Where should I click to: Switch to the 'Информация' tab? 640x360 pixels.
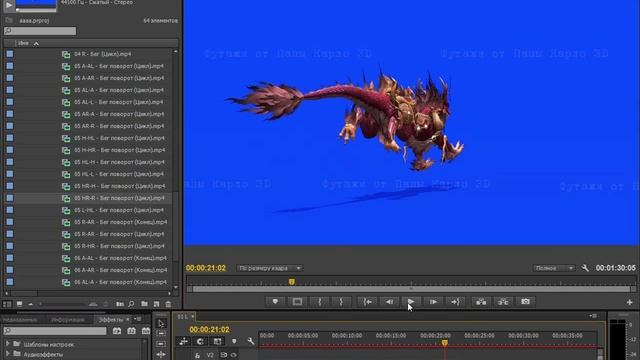68,320
